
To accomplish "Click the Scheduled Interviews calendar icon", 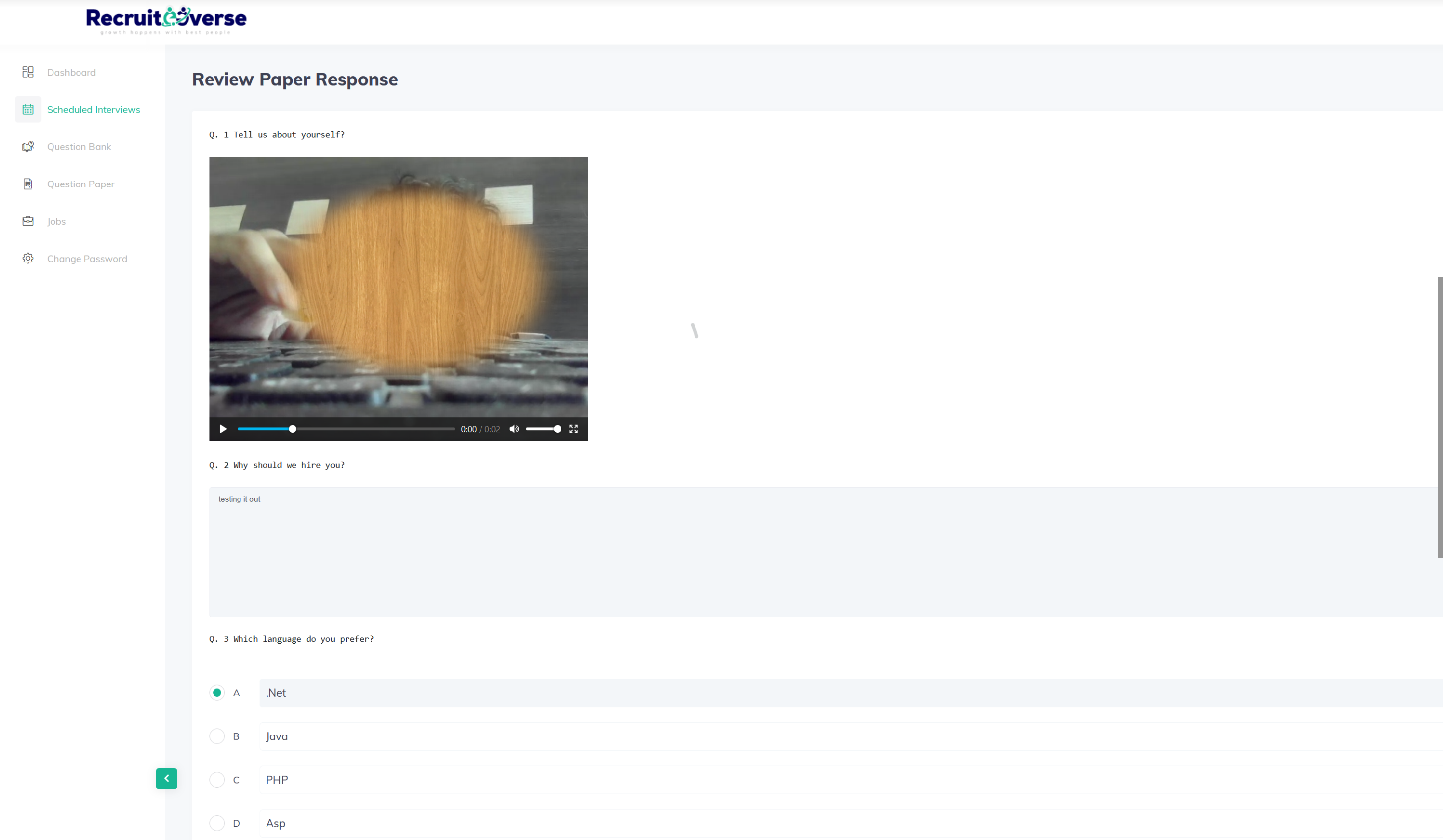I will 27,109.
